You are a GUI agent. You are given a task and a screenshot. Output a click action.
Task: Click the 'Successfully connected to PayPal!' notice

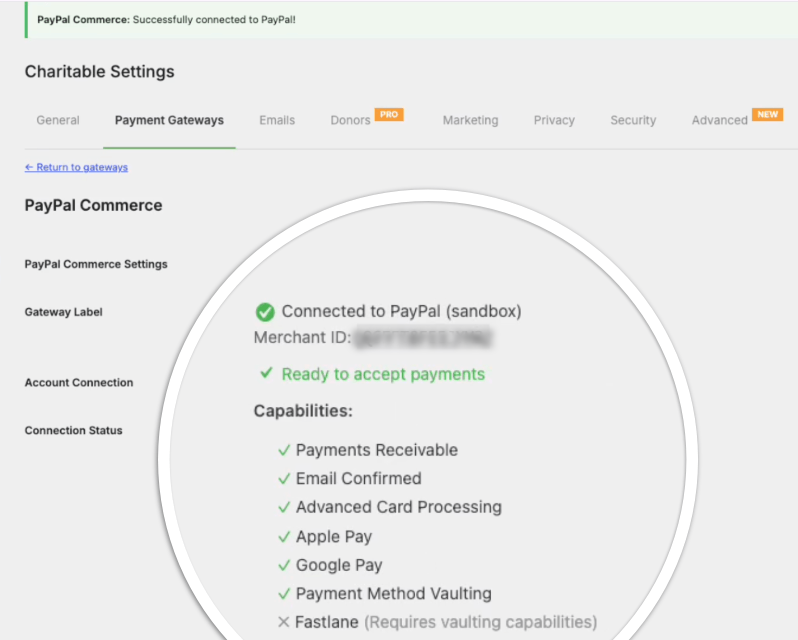click(x=214, y=20)
